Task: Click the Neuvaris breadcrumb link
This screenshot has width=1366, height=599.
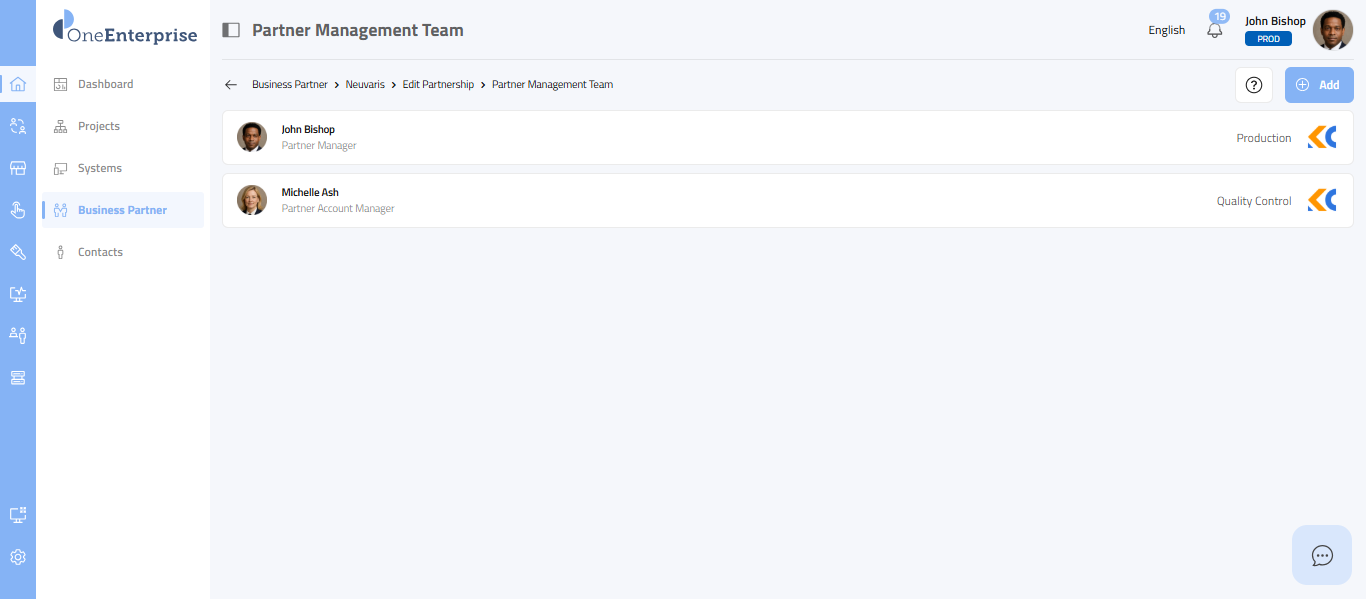Action: (365, 85)
